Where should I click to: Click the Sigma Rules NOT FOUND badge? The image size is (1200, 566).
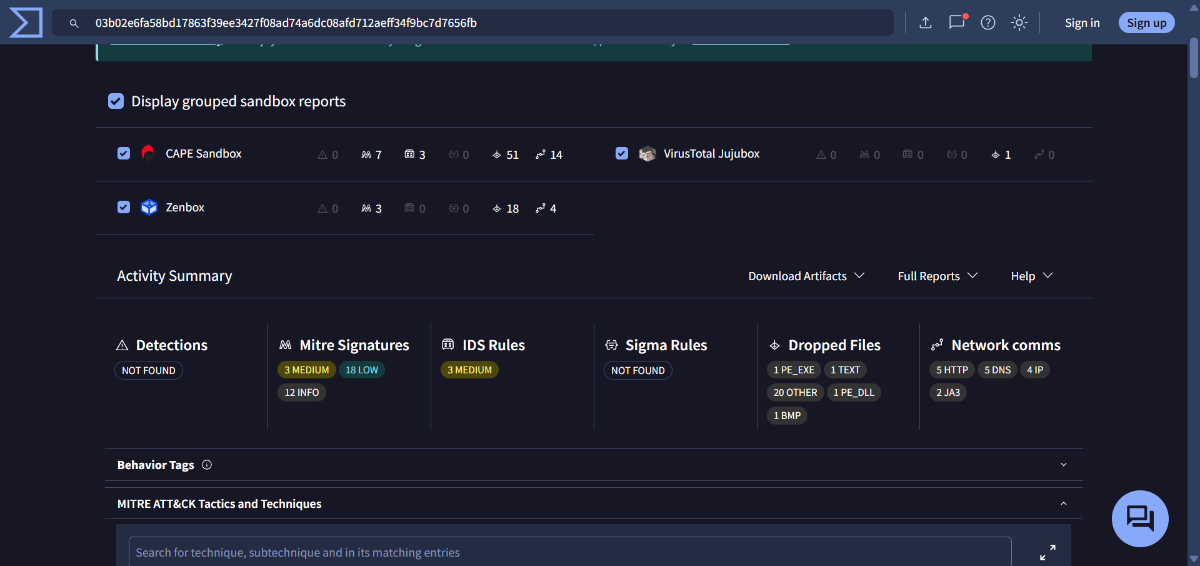638,370
